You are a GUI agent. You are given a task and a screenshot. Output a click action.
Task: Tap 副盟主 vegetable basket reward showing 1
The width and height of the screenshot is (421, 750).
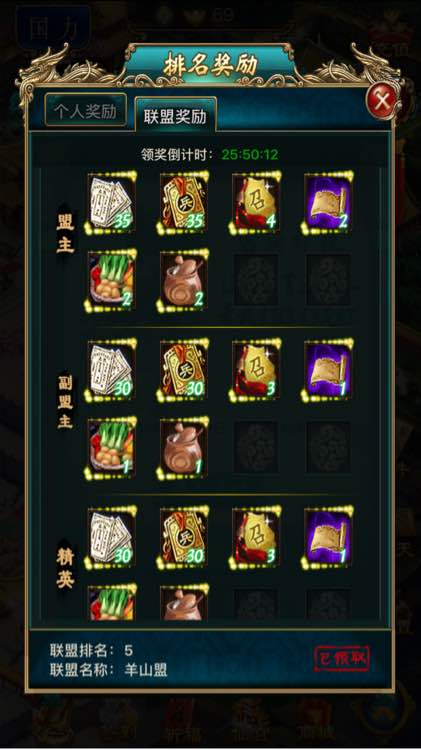click(x=111, y=448)
